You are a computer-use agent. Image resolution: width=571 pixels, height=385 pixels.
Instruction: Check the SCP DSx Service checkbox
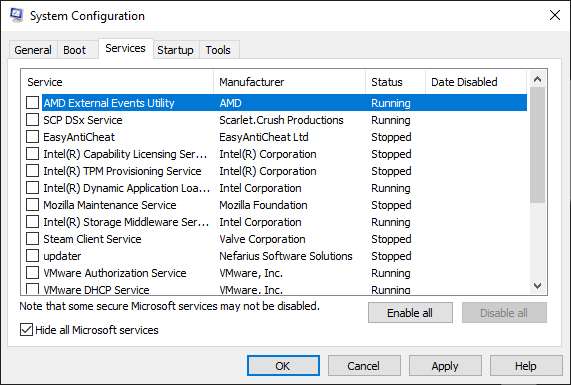pos(32,120)
